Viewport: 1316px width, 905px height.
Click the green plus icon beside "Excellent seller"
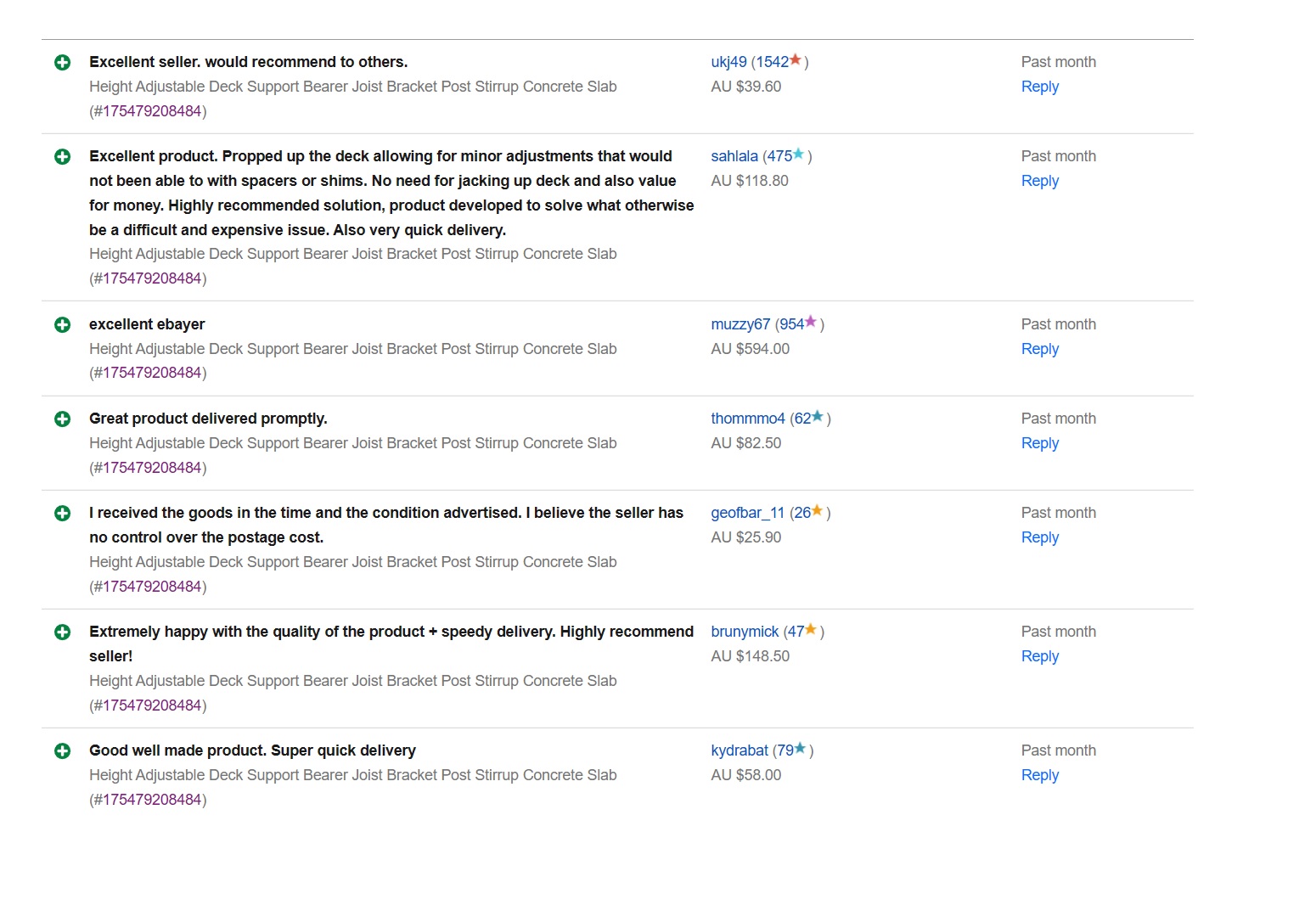62,62
